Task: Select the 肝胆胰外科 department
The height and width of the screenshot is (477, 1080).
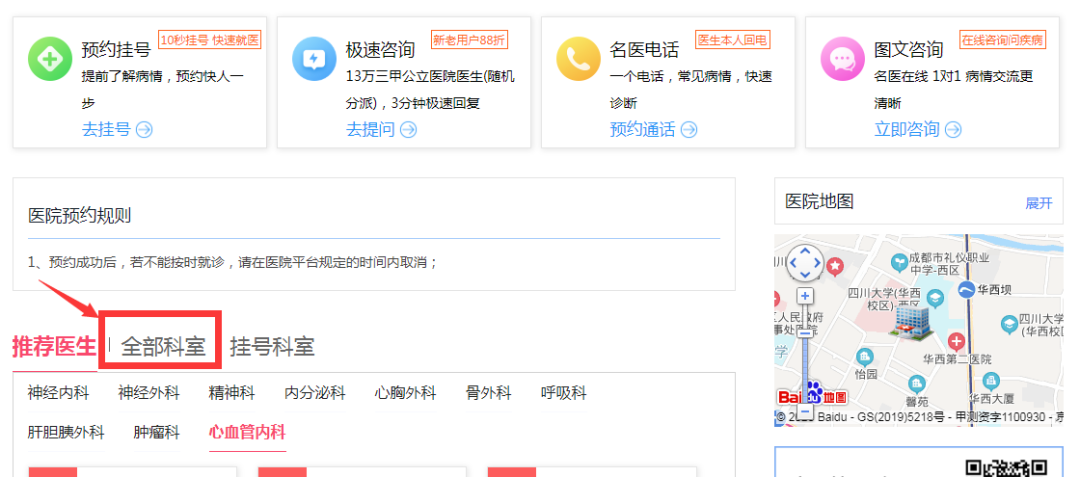Action: pyautogui.click(x=66, y=433)
